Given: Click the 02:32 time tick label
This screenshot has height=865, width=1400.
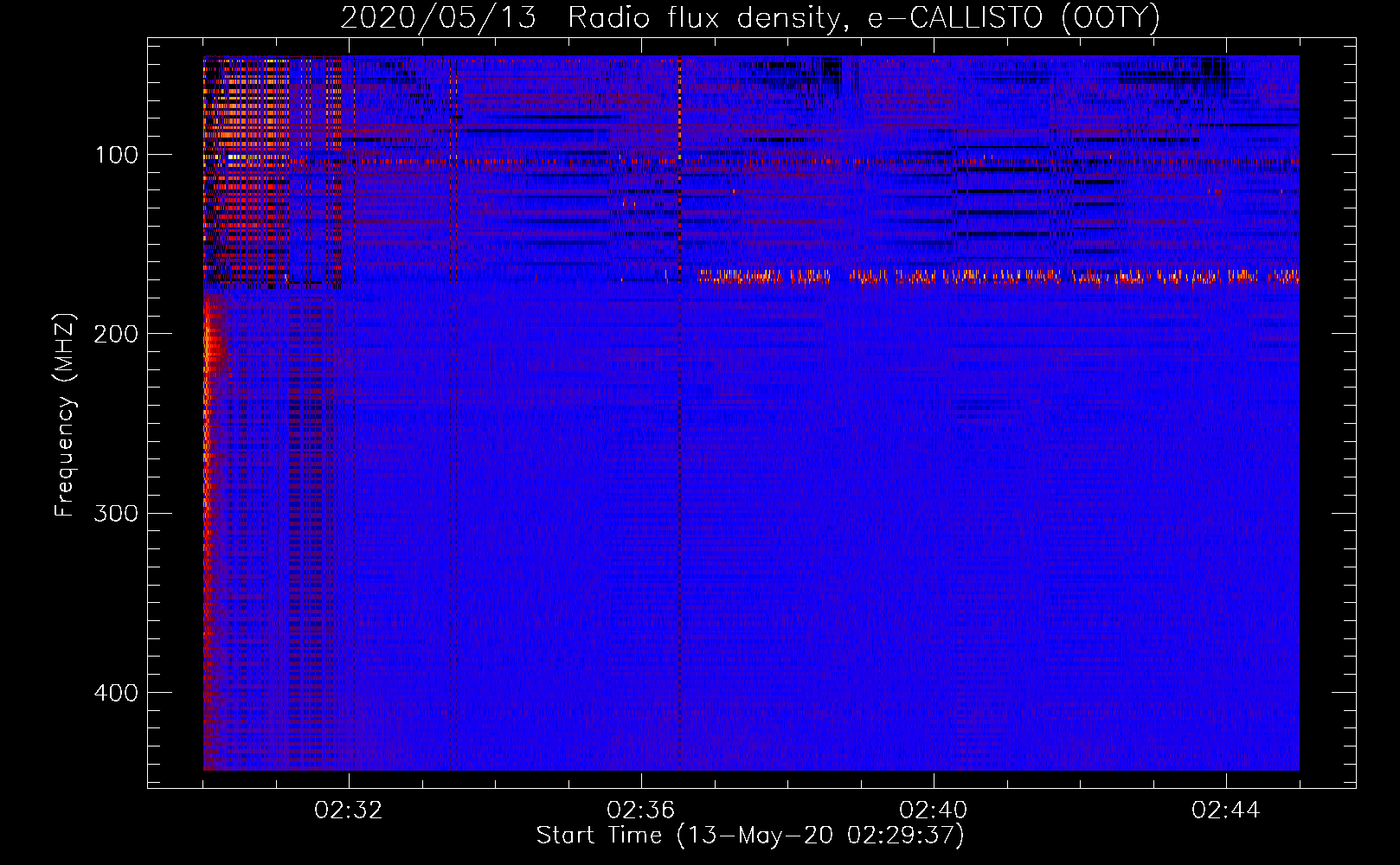Looking at the screenshot, I should 349,811.
